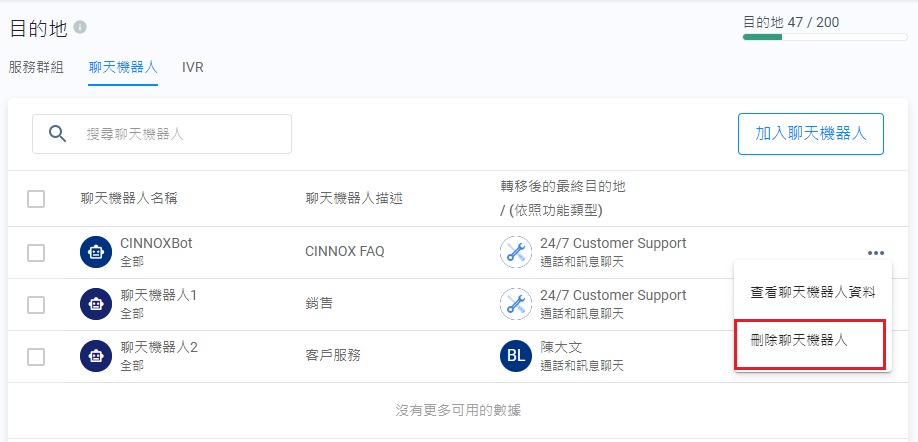Click the 聊天機器人1 robot avatar icon
The height and width of the screenshot is (442, 918).
[96, 304]
